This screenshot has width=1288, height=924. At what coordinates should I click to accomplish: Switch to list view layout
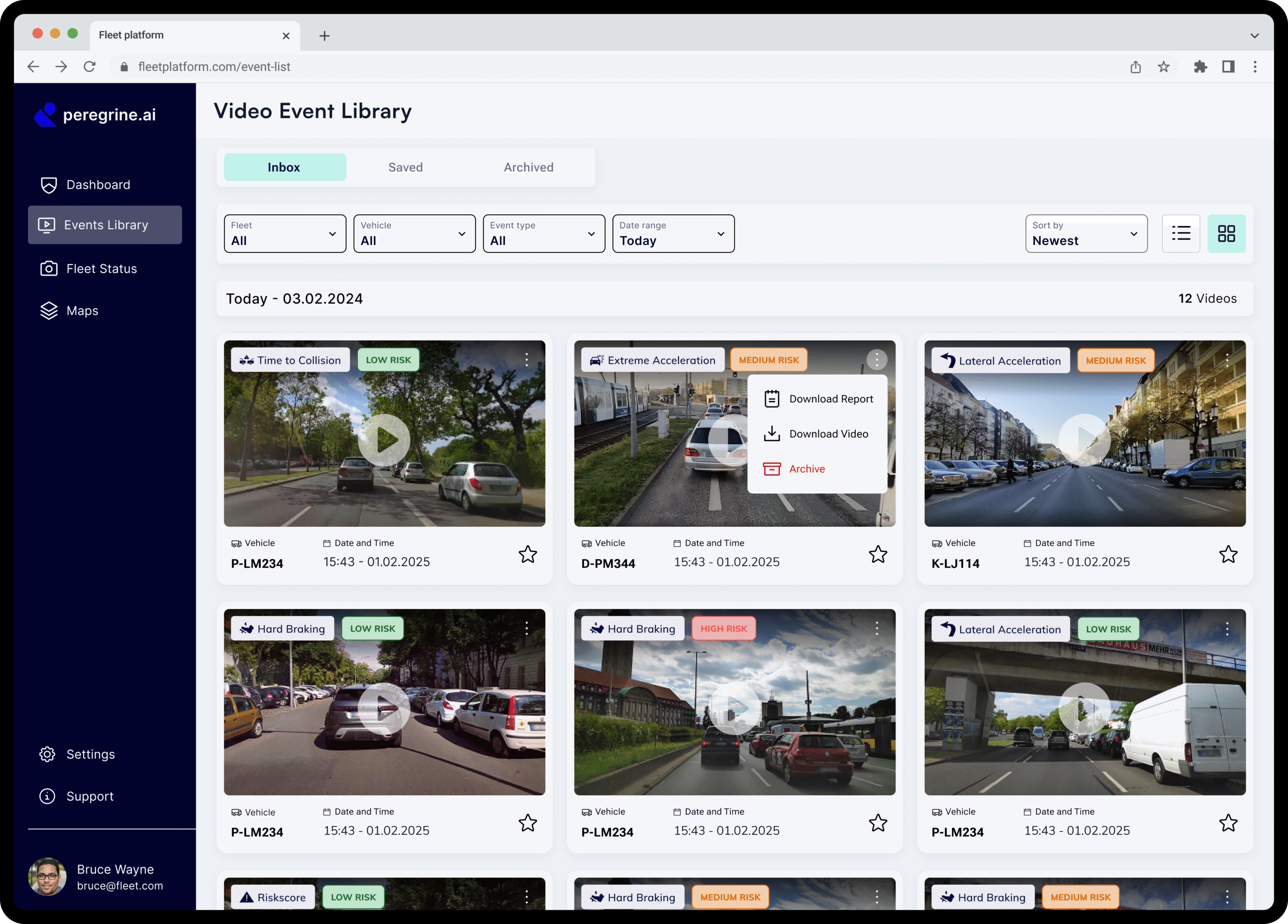tap(1181, 233)
